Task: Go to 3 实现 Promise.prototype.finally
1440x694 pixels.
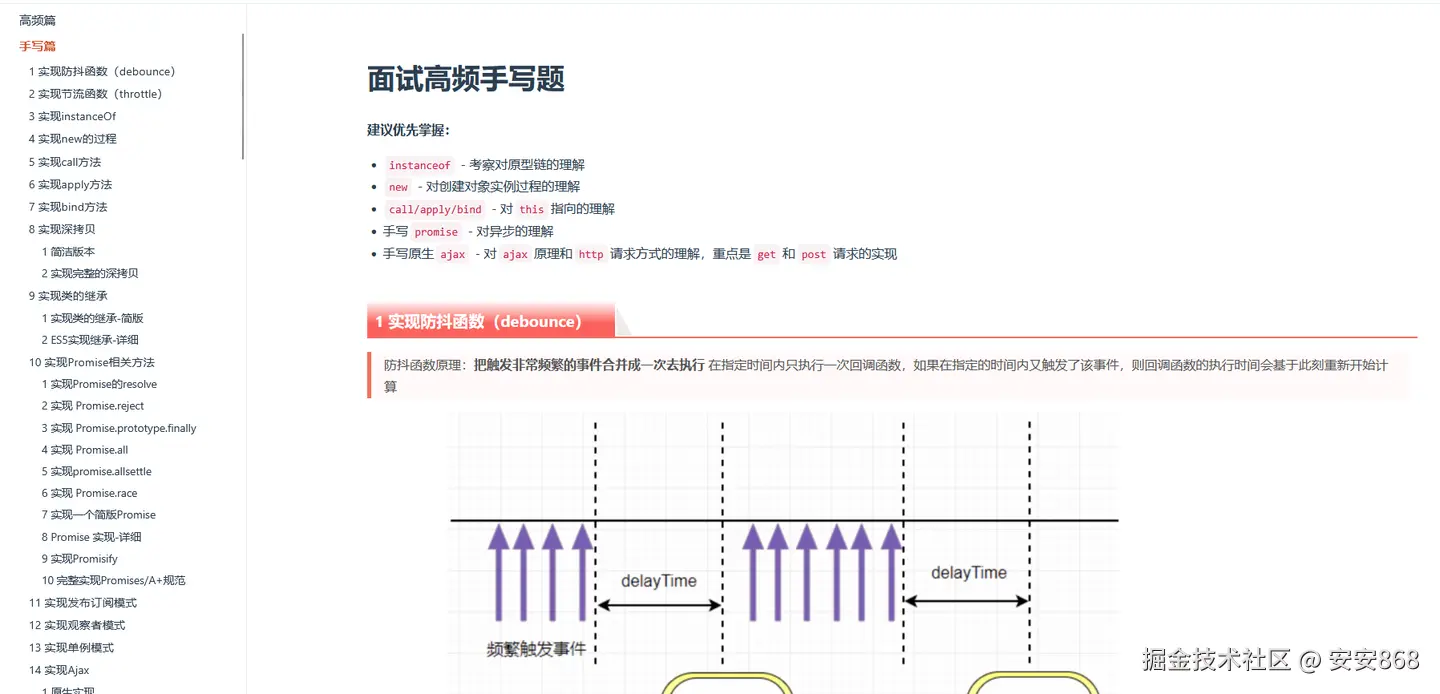Action: click(x=119, y=428)
